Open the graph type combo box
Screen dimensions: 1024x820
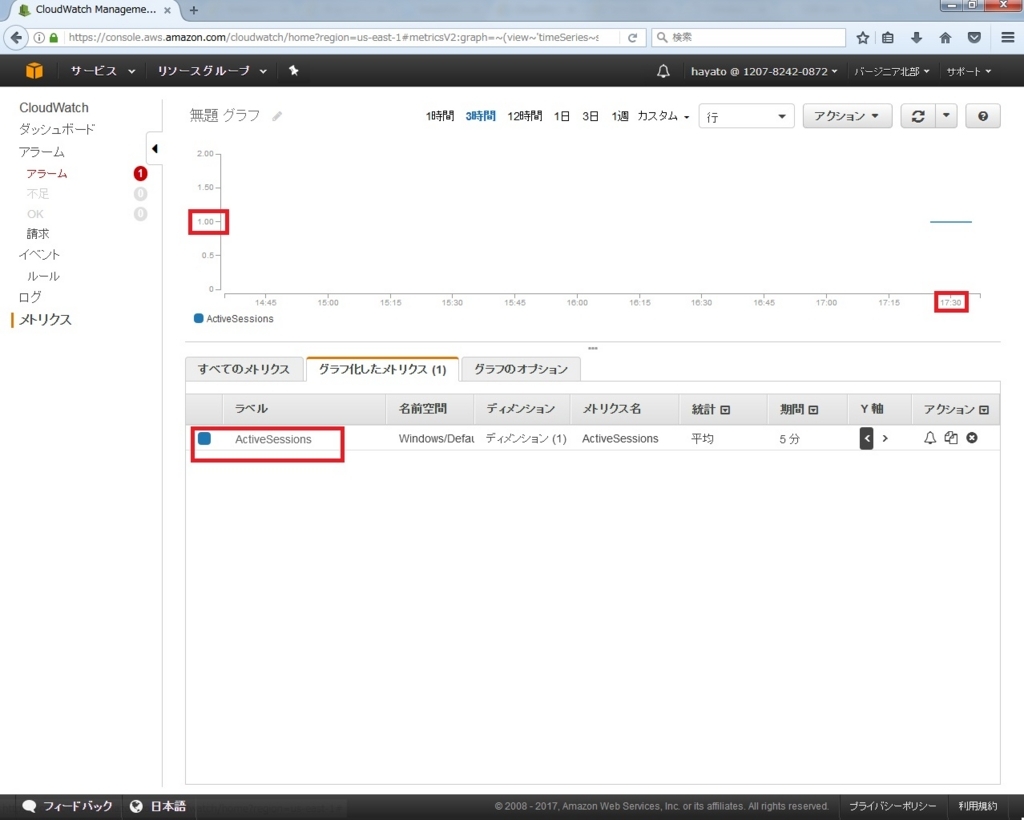pyautogui.click(x=746, y=116)
